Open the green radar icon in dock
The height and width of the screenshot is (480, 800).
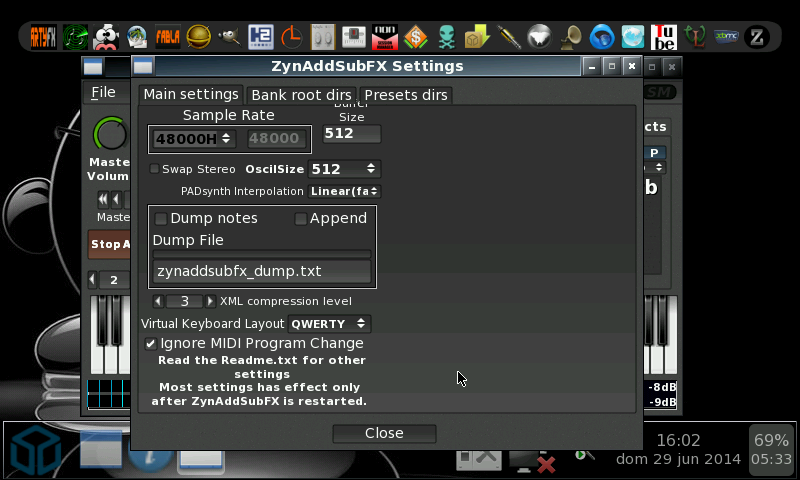[x=75, y=37]
